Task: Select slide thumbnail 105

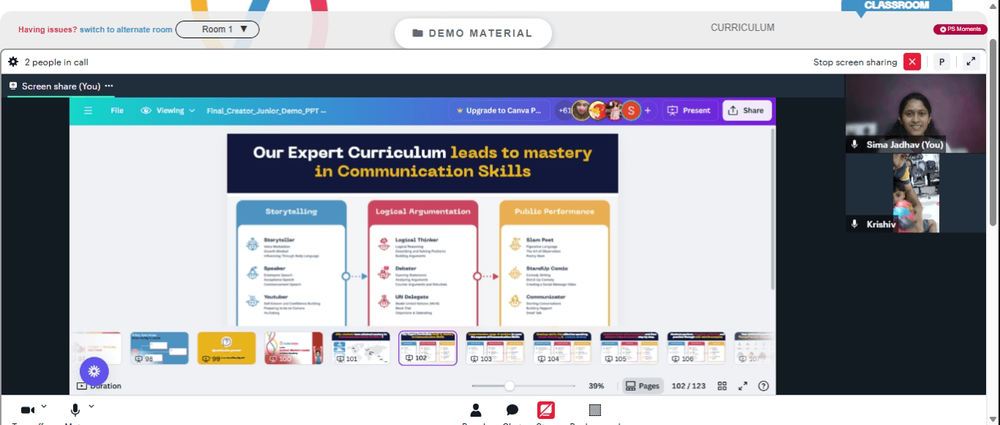Action: 629,348
